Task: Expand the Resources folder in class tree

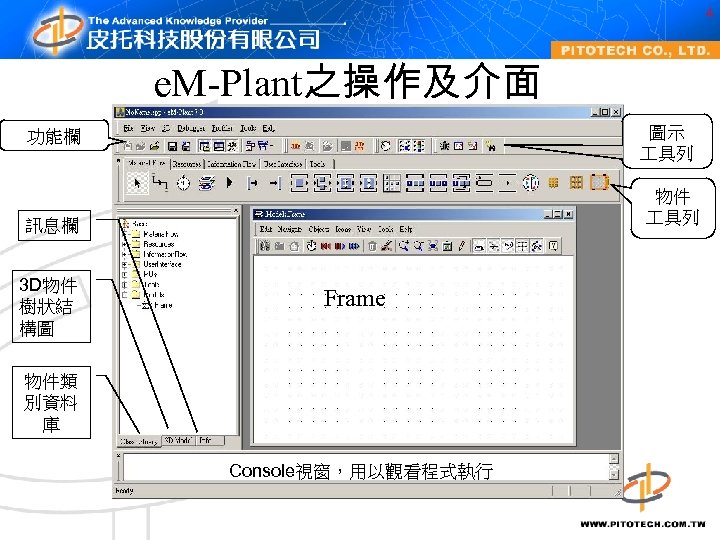Action: [x=124, y=244]
